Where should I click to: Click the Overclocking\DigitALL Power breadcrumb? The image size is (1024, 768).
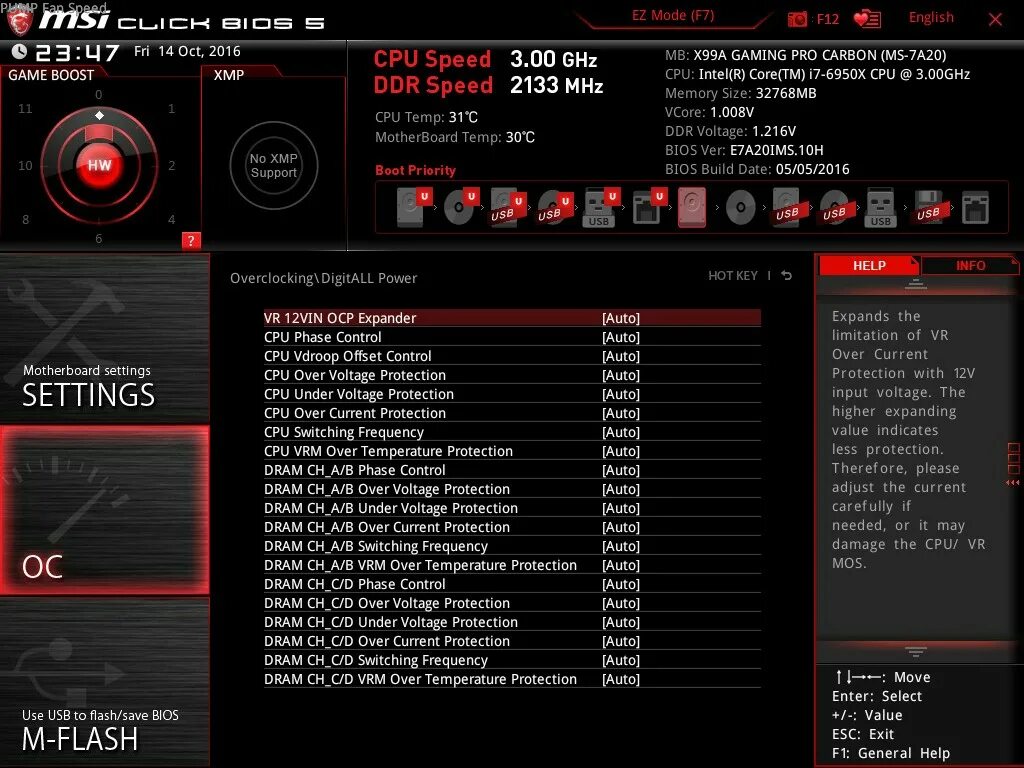323,278
